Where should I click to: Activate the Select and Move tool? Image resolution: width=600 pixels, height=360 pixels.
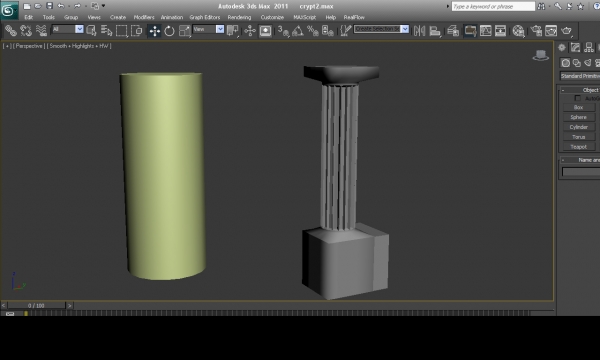coord(155,31)
